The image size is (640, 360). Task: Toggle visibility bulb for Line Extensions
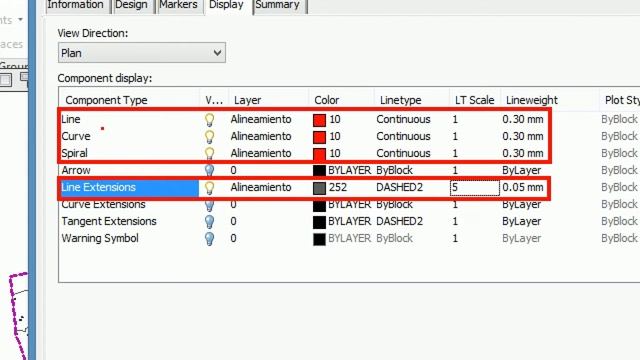coord(209,187)
